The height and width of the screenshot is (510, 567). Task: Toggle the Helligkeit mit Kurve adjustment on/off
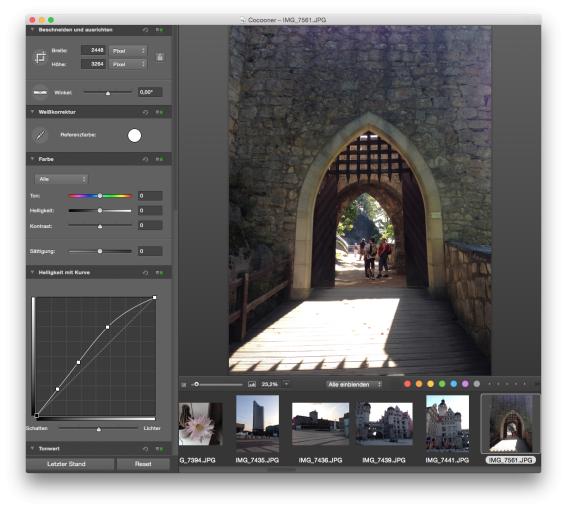[x=159, y=273]
